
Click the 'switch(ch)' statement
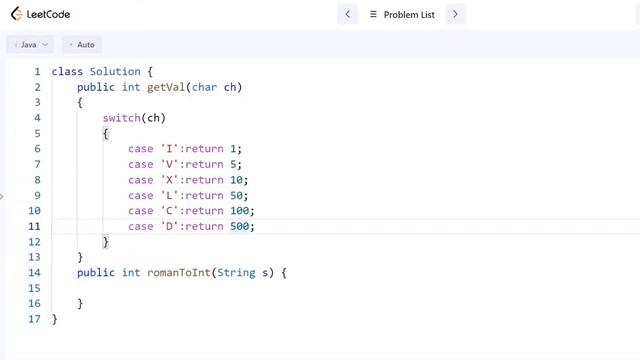tap(134, 118)
